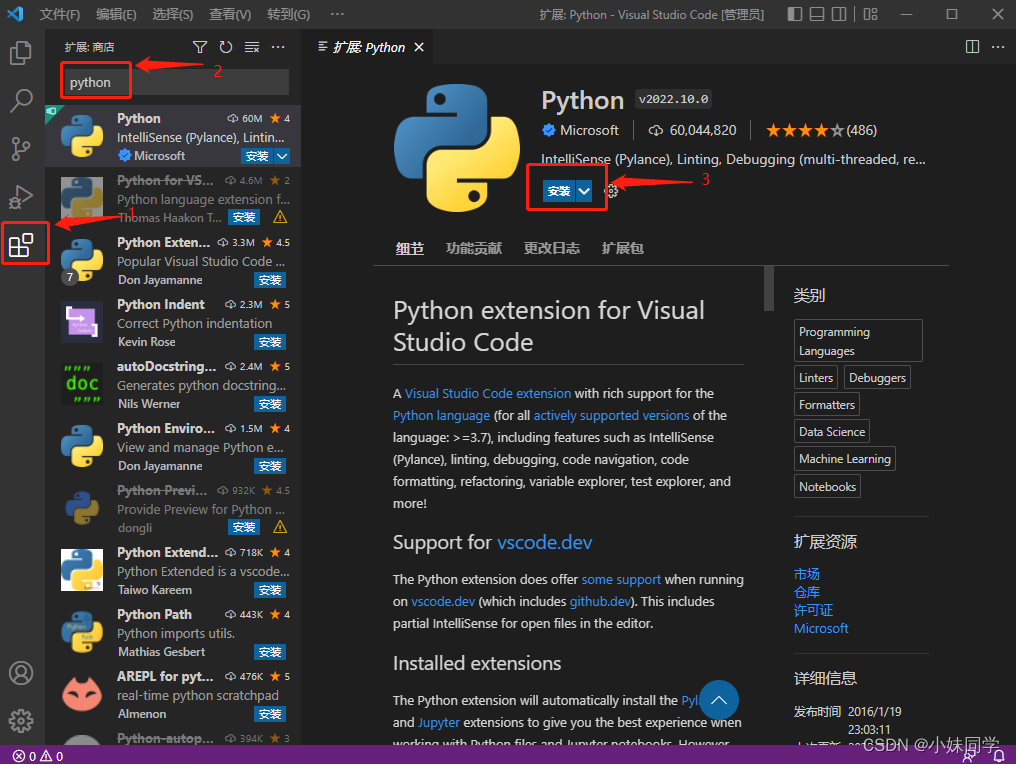Open the 转到(G) menu
Viewport: 1016px width, 764px height.
[x=288, y=14]
